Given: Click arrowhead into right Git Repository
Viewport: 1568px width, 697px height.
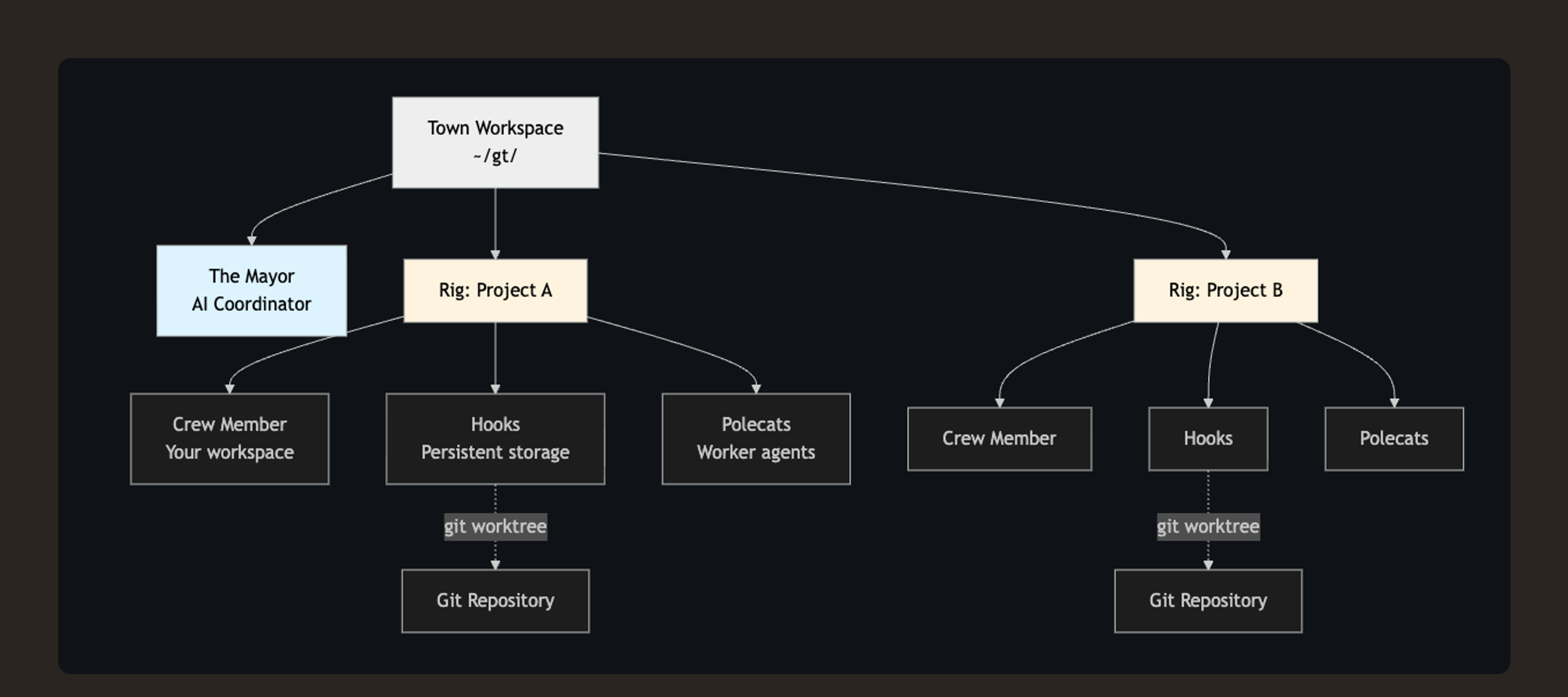Looking at the screenshot, I should 1208,565.
